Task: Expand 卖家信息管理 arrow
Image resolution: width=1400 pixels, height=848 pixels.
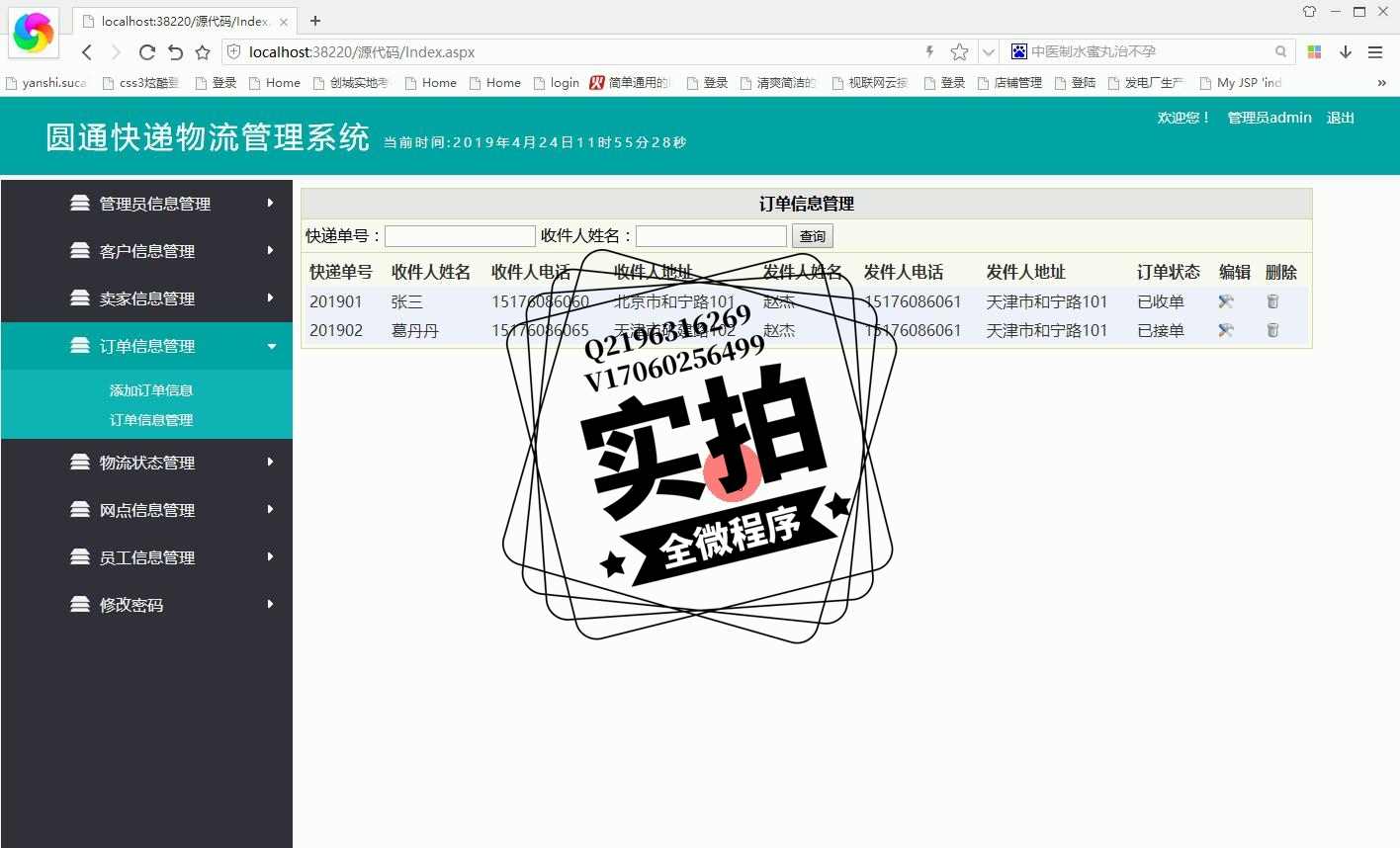Action: point(270,297)
